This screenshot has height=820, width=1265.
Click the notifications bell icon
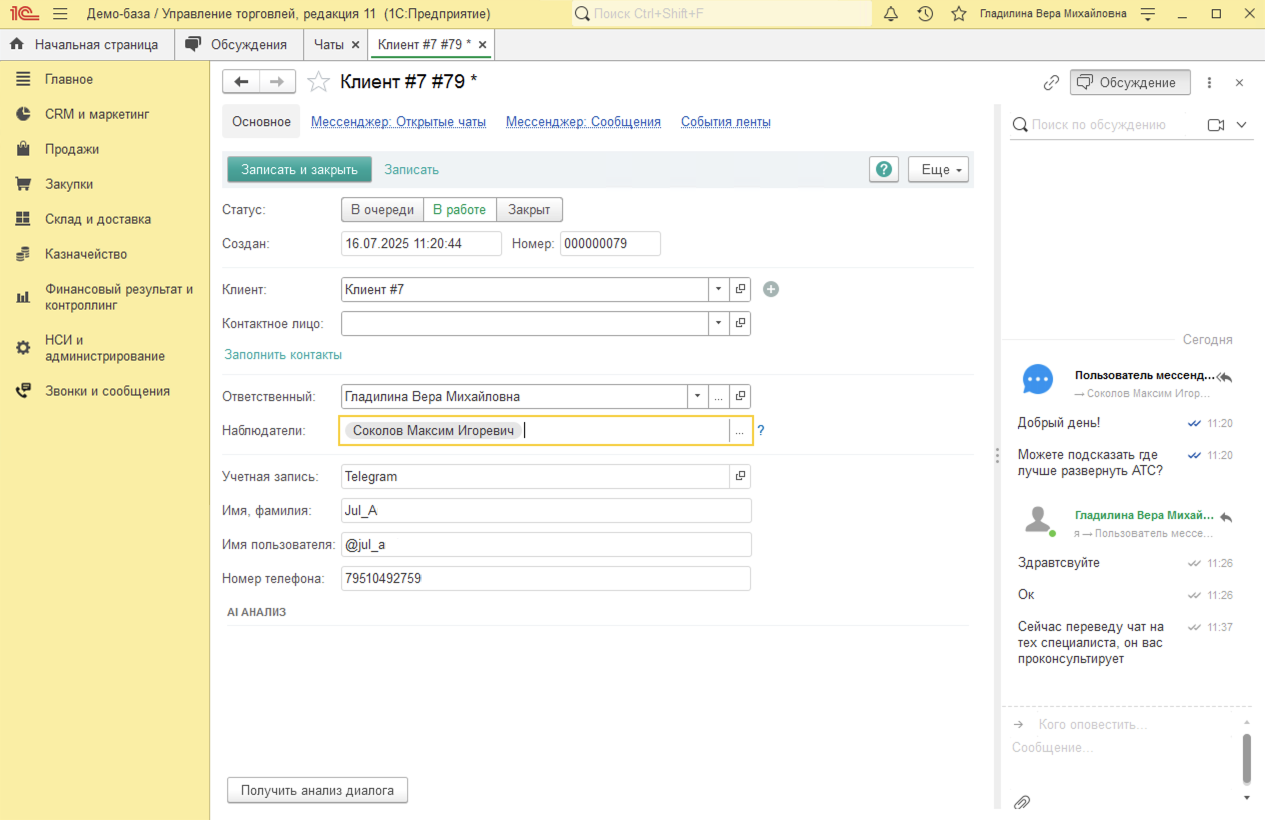pos(891,14)
